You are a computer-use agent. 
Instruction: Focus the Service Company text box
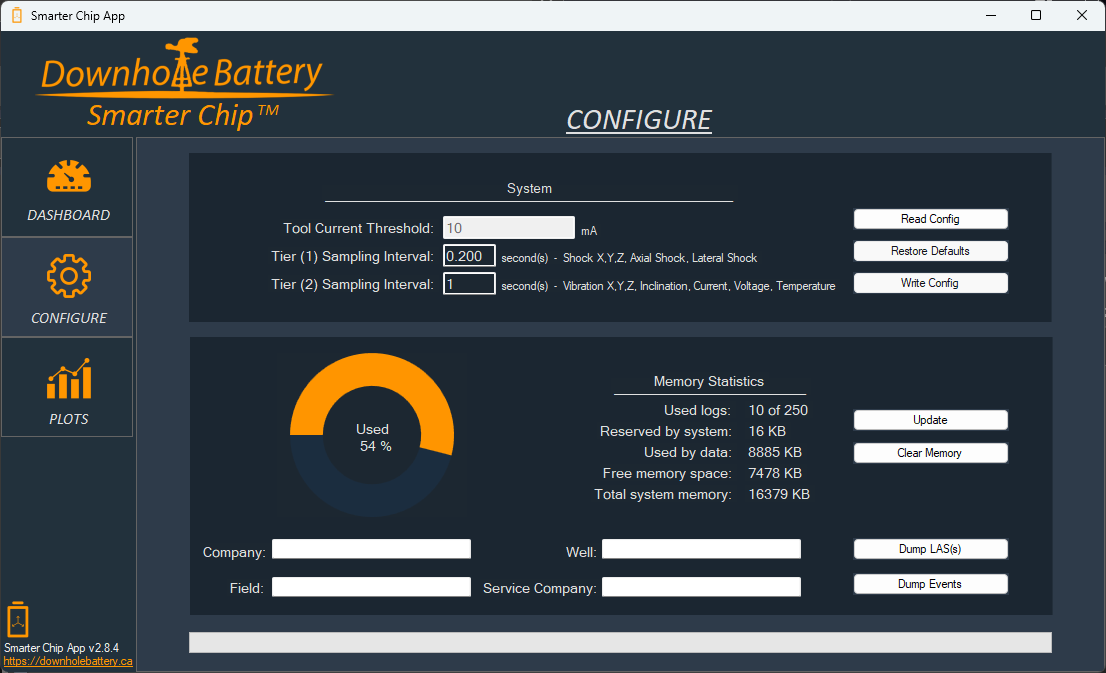(701, 587)
